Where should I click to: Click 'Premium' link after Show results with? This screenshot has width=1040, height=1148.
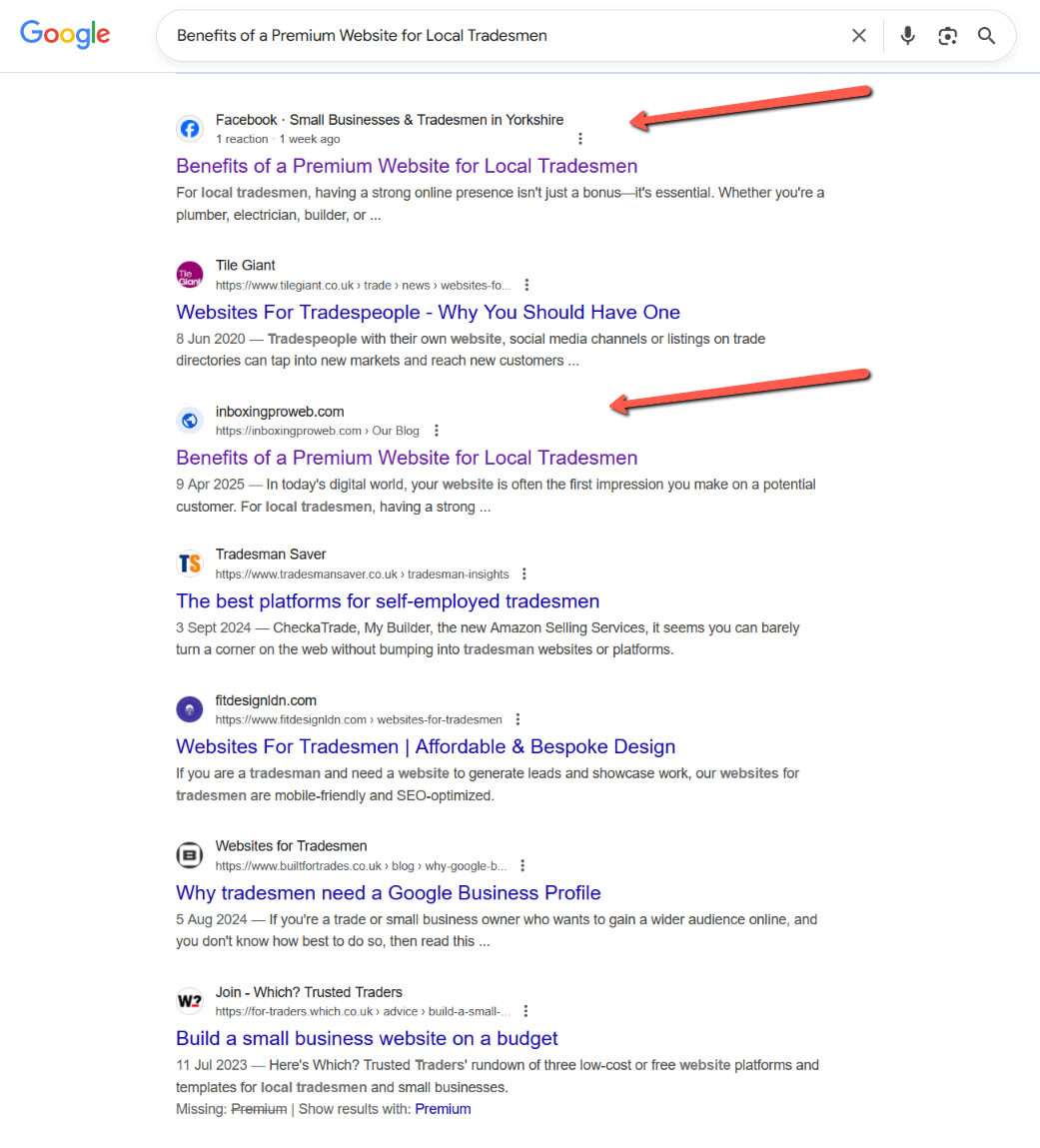443,1109
